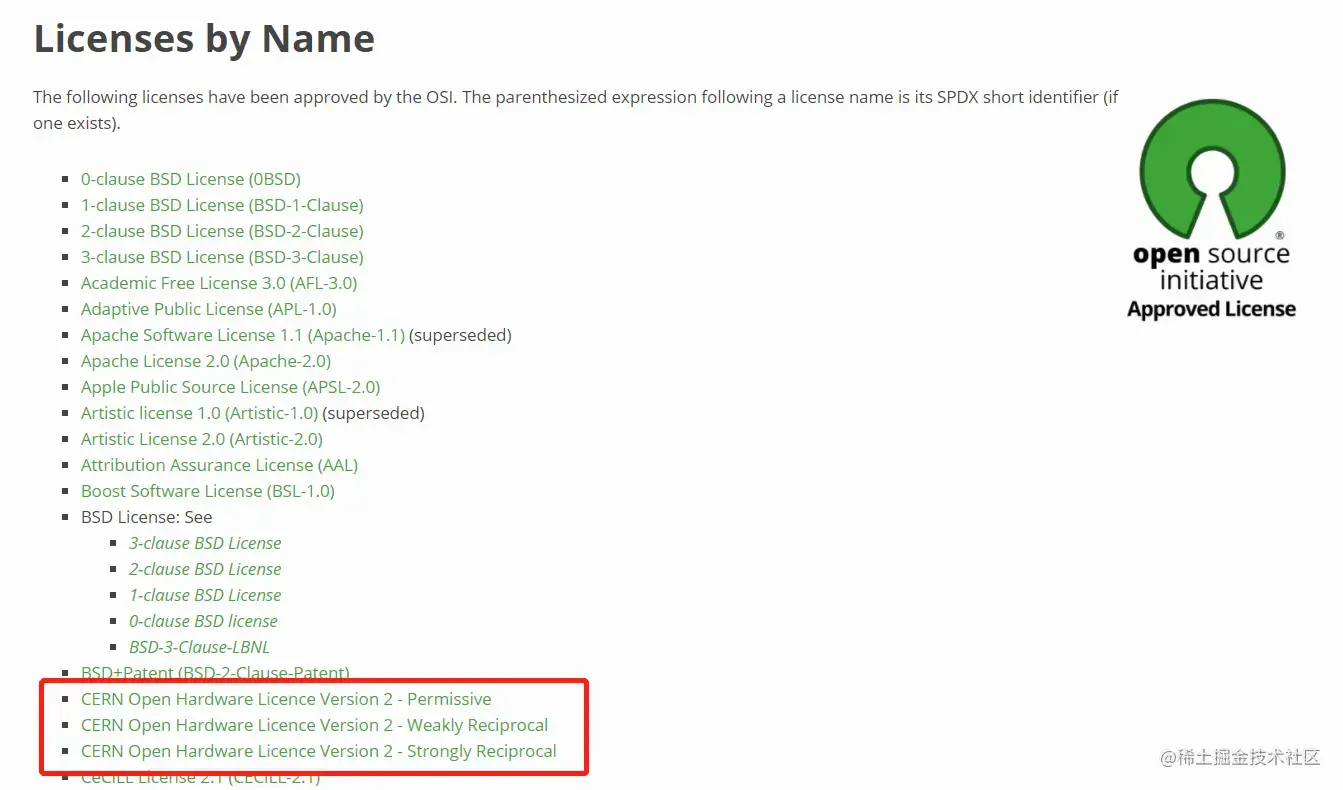
Task: Follow the italic 0-clause BSD license sub-link
Action: click(203, 621)
